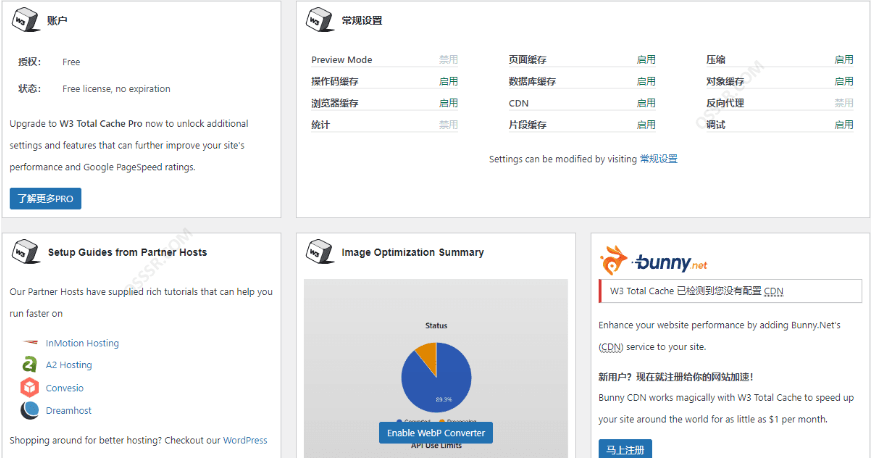Click the InMotion Hosting logo icon

click(29, 343)
